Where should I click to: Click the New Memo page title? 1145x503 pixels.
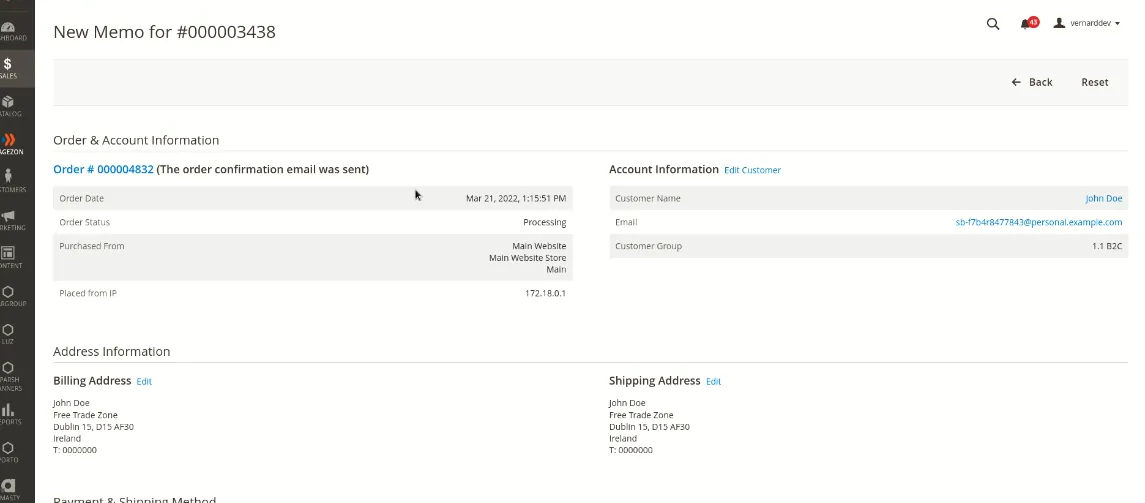click(x=164, y=32)
